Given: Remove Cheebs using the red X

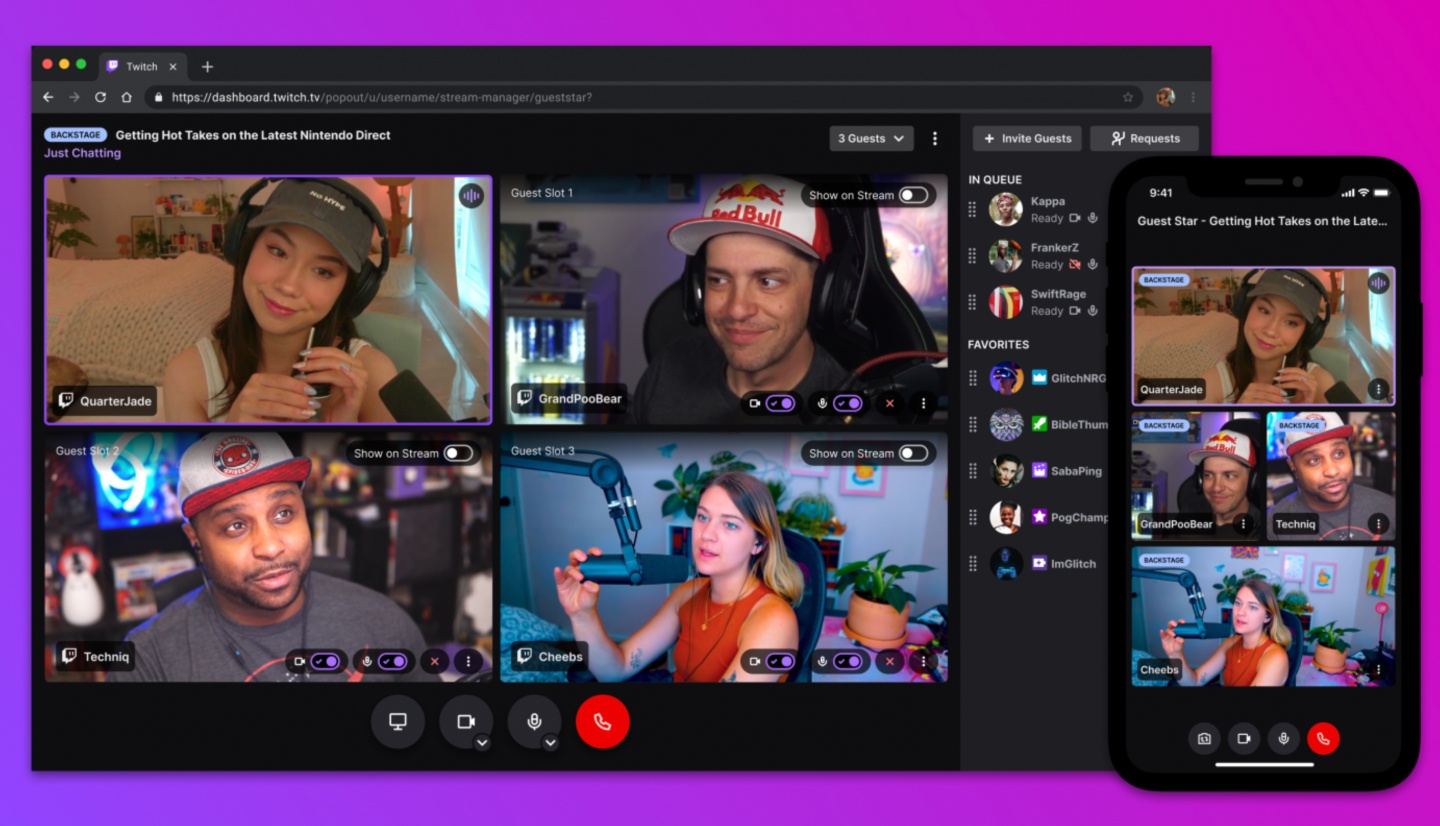Looking at the screenshot, I should click(x=890, y=661).
